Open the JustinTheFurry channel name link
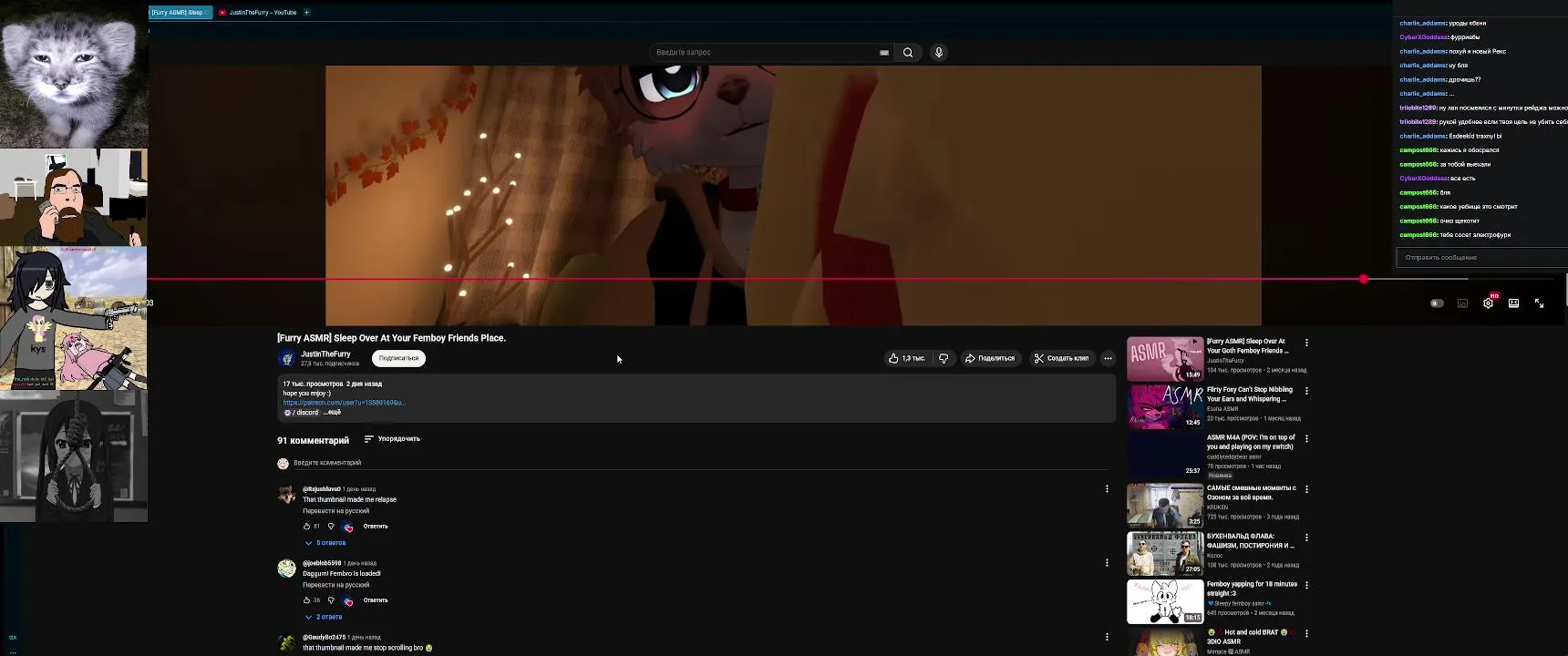Screen dimensions: 1568x656 325,354
